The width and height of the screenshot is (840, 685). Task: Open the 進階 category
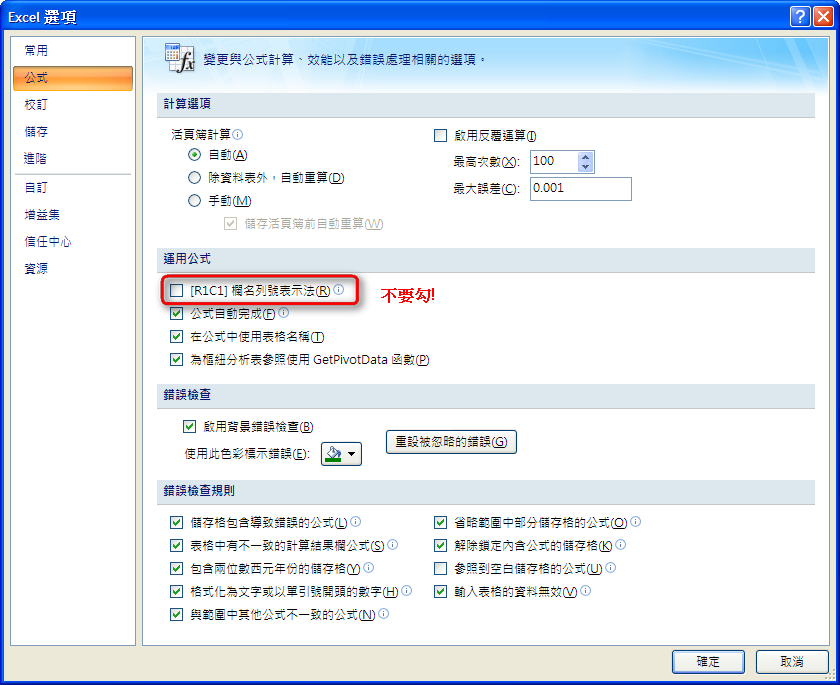pos(72,158)
